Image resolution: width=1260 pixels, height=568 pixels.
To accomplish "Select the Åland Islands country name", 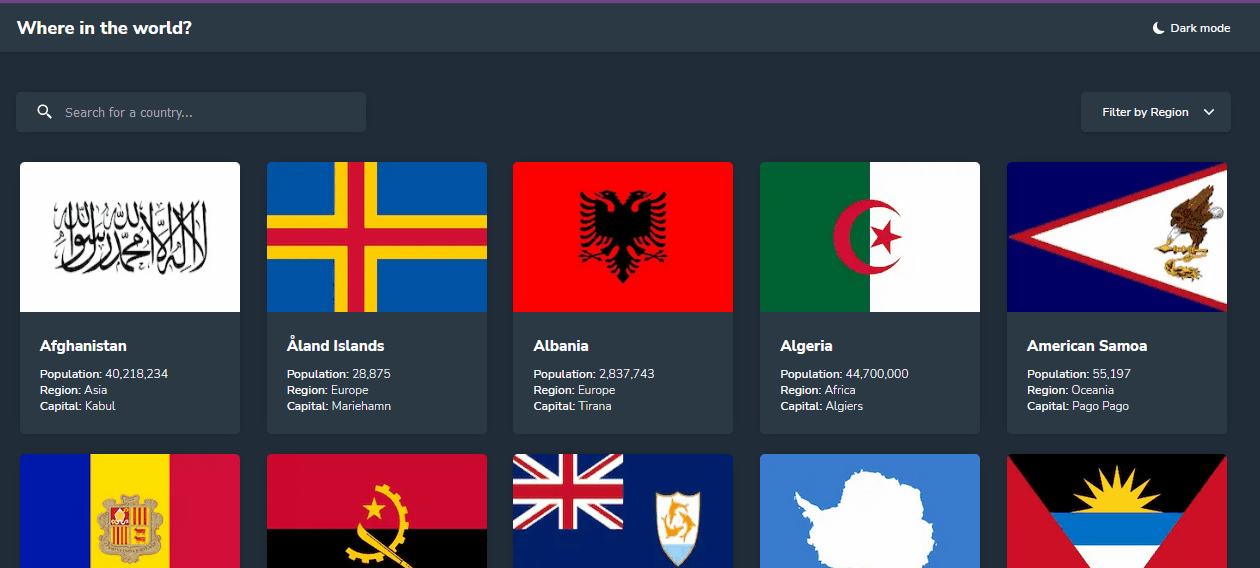I will 336,346.
